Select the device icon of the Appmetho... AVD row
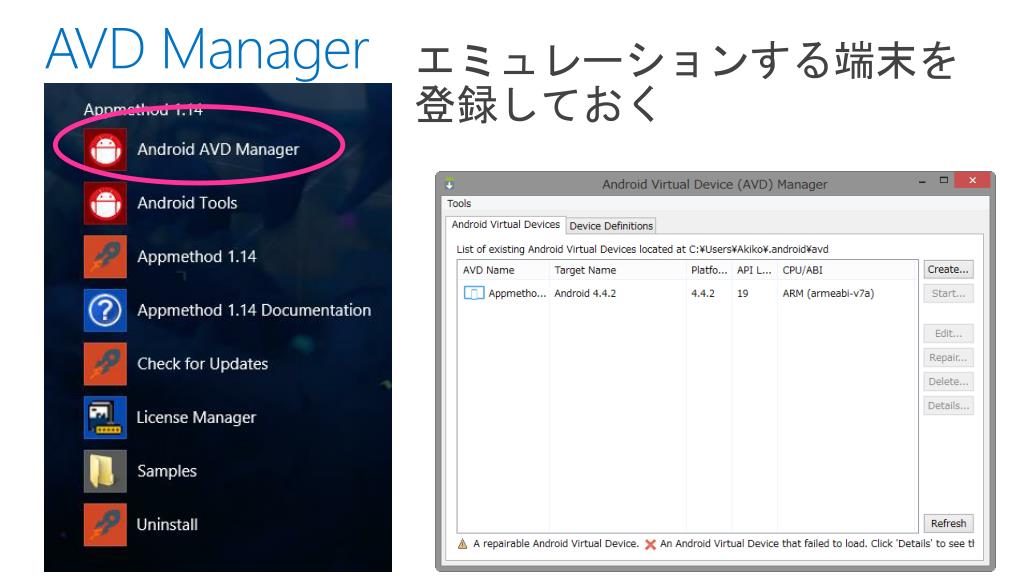1024x576 pixels. 473,293
